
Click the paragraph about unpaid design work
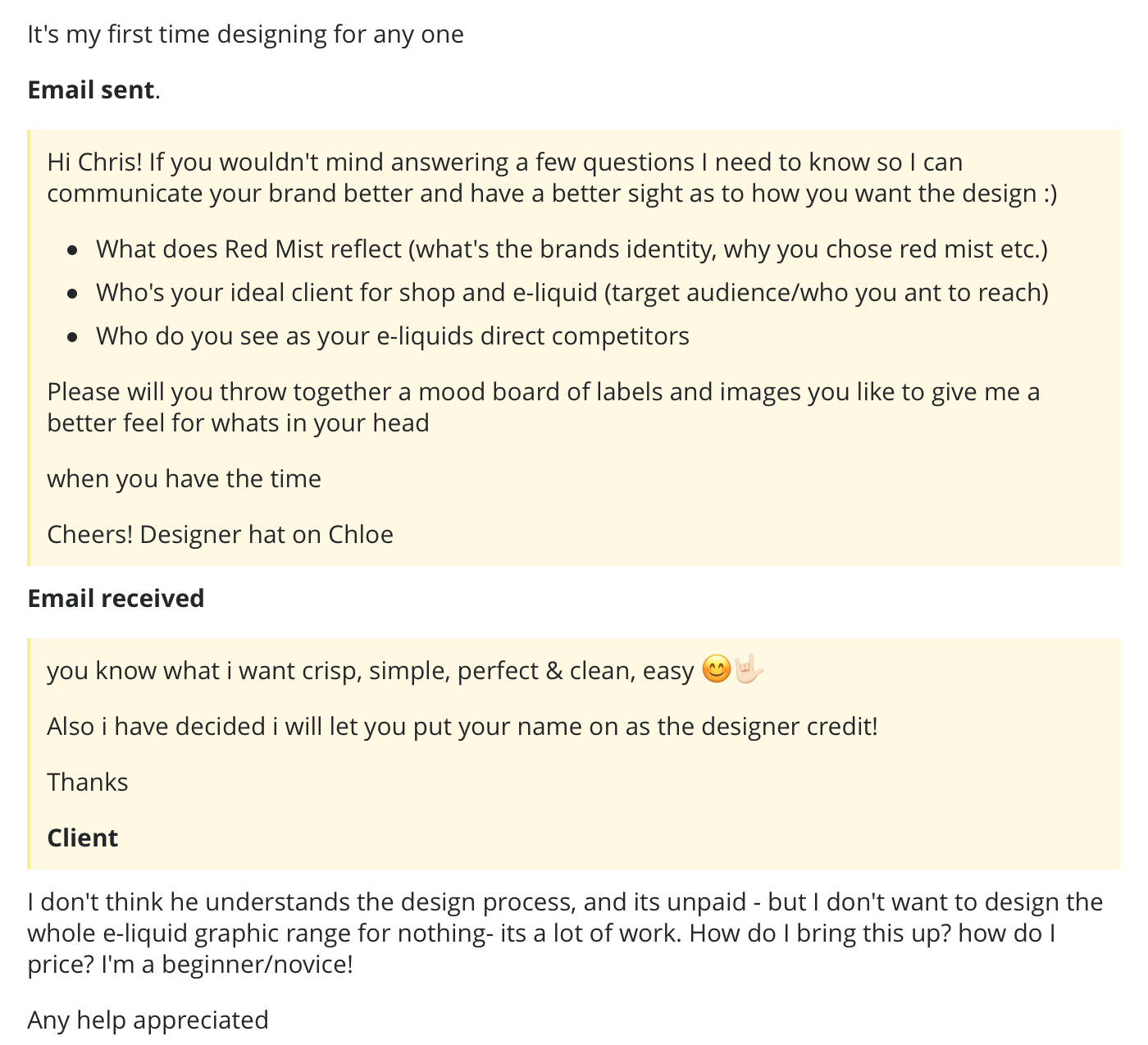coord(565,933)
